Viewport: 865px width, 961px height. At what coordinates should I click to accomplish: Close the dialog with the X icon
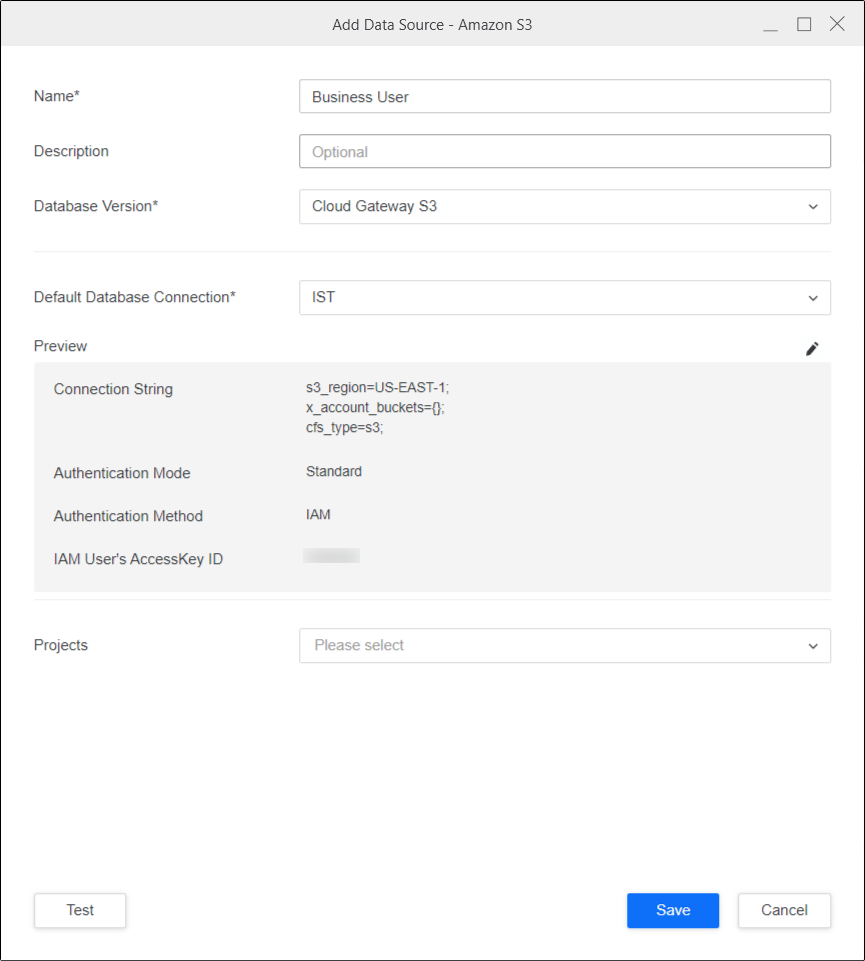tap(837, 24)
